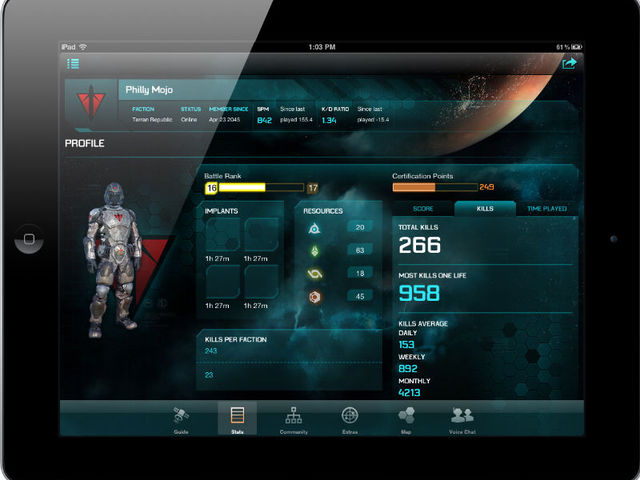Viewport: 640px width, 480px height.
Task: Tap weekly kills average 892
Action: click(x=408, y=369)
